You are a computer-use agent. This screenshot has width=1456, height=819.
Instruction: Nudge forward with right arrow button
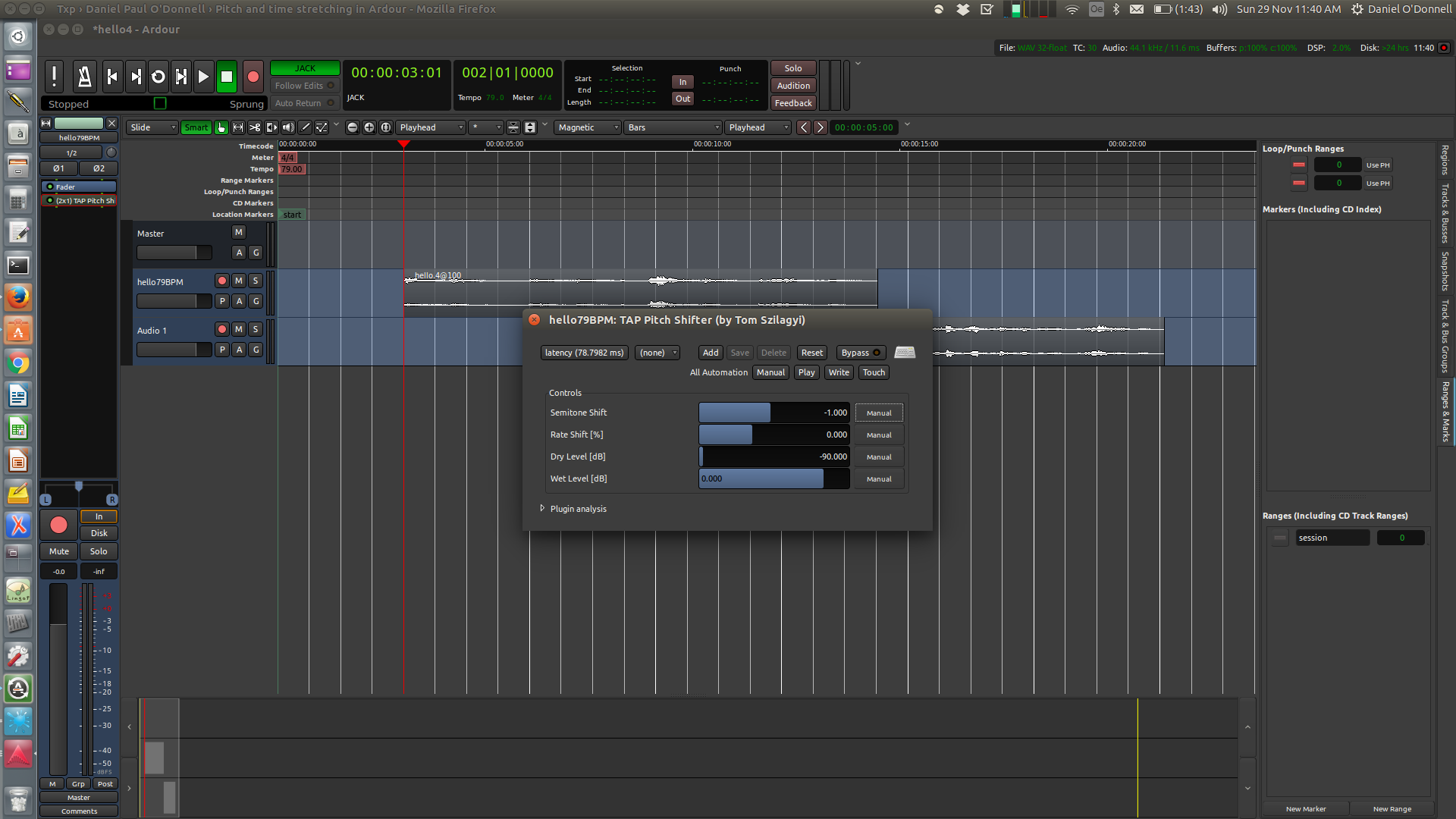[820, 127]
